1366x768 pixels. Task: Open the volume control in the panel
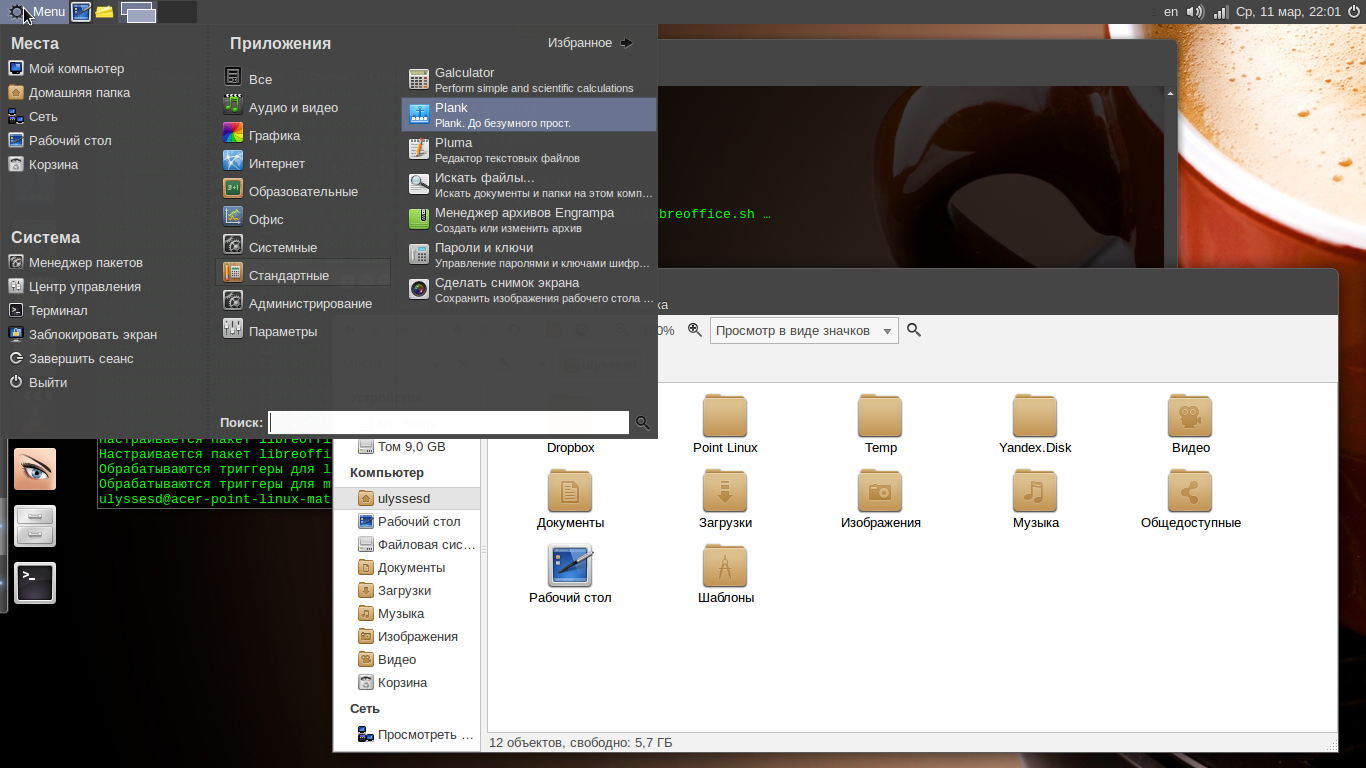(x=1195, y=12)
